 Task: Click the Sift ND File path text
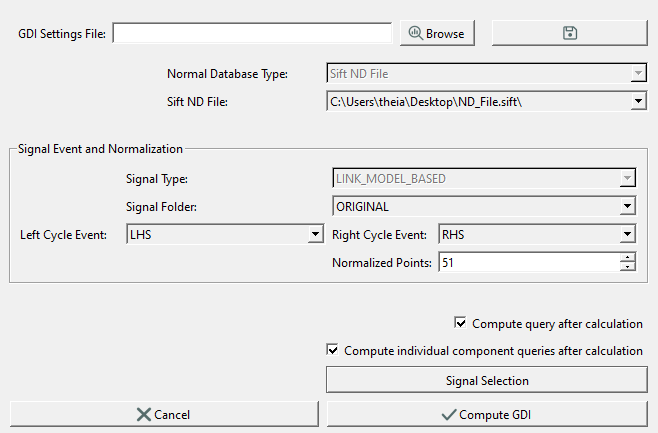click(x=426, y=102)
